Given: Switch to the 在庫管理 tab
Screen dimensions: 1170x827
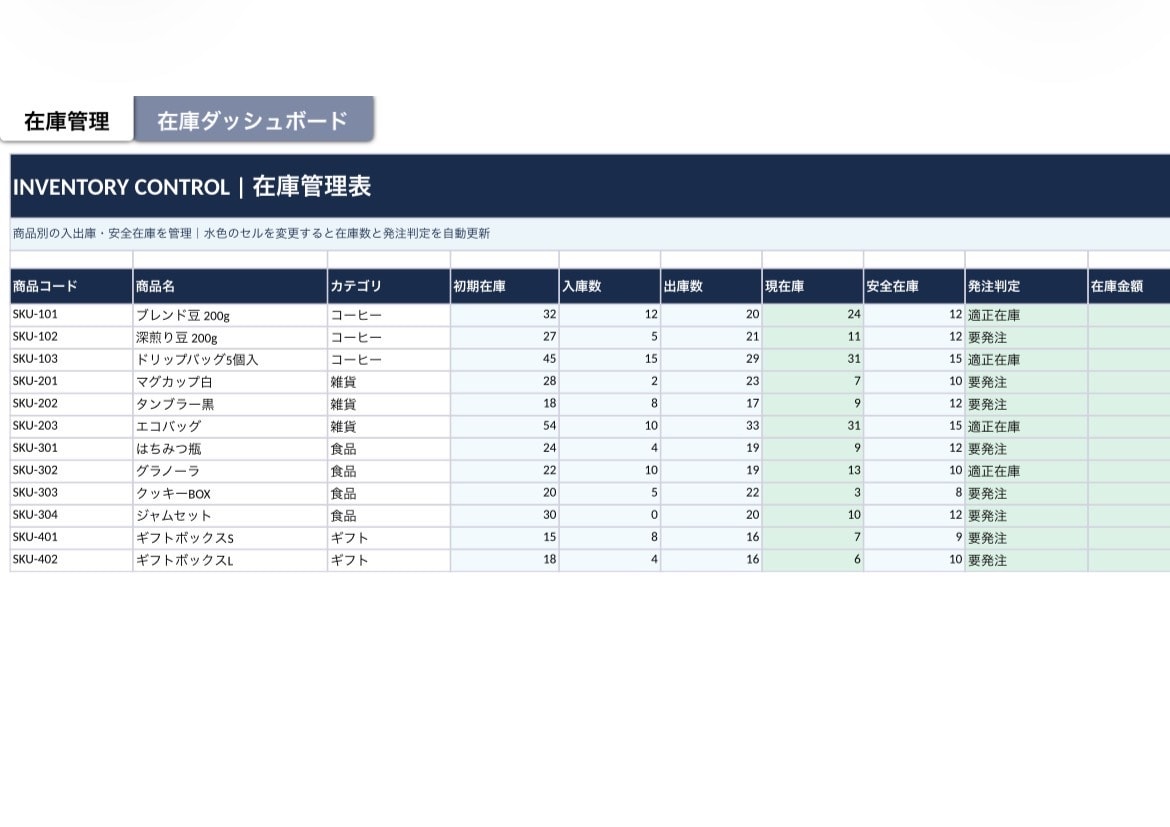Looking at the screenshot, I should tap(66, 120).
